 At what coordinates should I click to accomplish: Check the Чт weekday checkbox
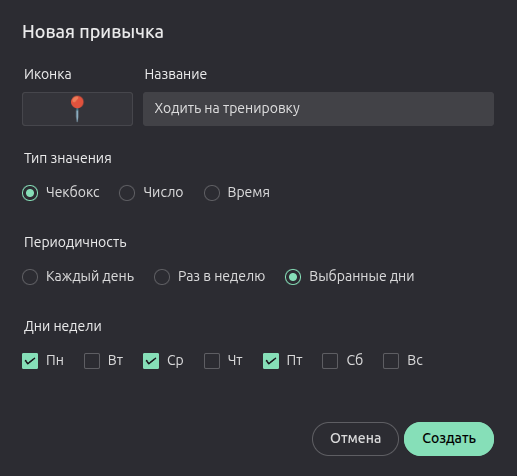pos(212,361)
